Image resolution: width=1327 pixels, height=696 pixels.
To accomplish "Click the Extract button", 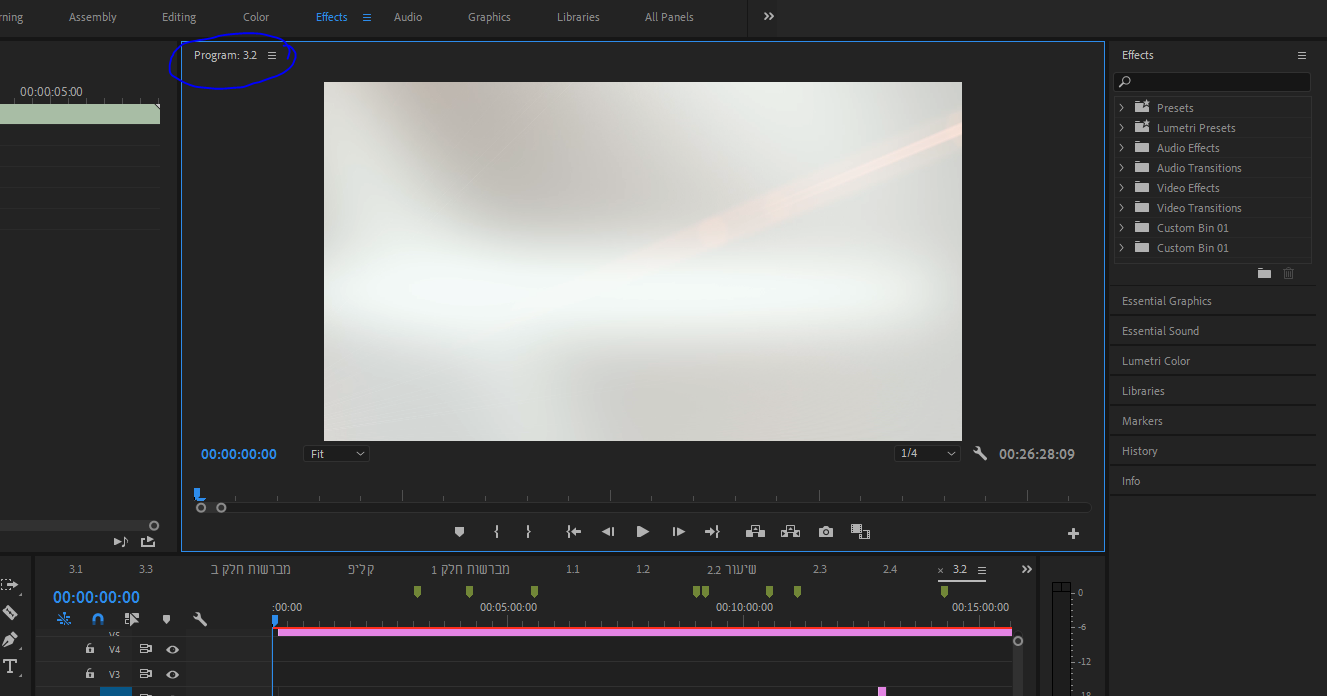I will (x=791, y=532).
